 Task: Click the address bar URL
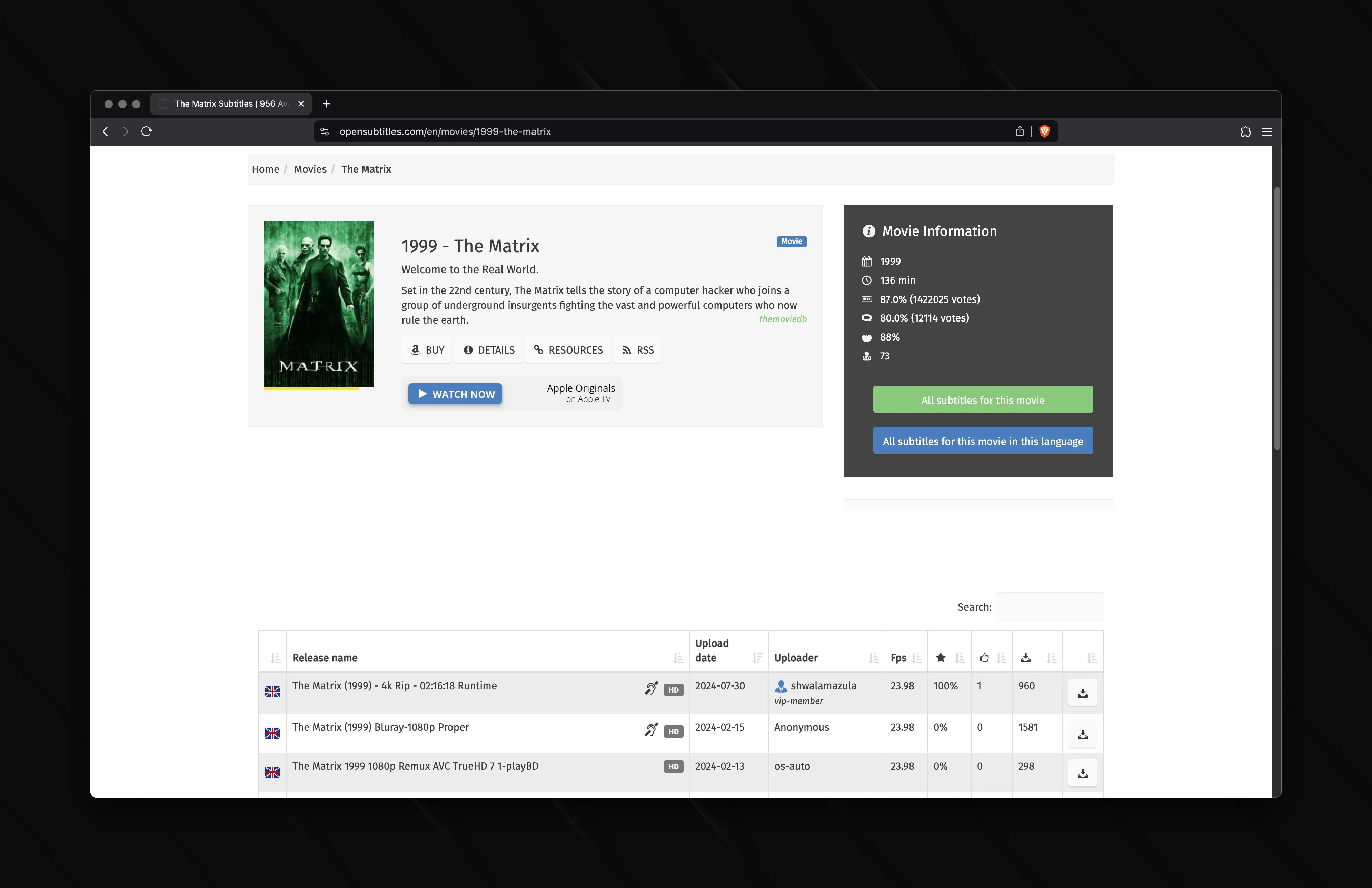(x=445, y=131)
